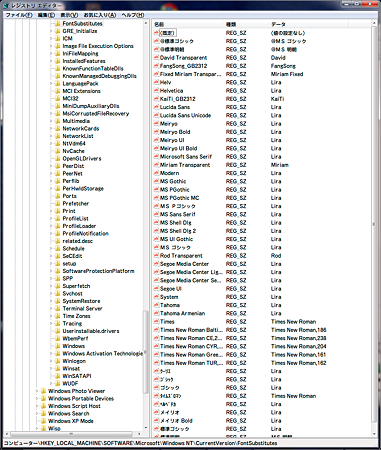Click the string value icon for Modern
The height and width of the screenshot is (450, 381).
(x=156, y=173)
